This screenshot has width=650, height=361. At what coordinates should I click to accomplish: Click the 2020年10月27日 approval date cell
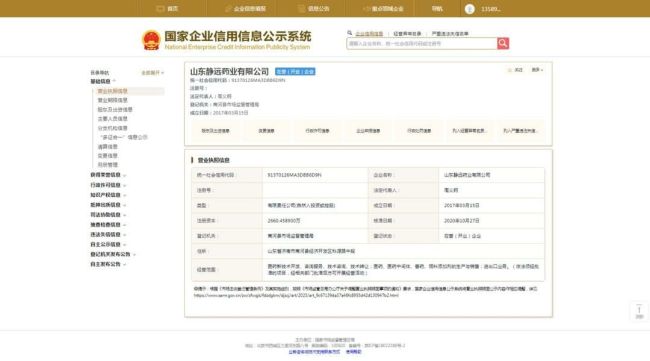point(461,221)
